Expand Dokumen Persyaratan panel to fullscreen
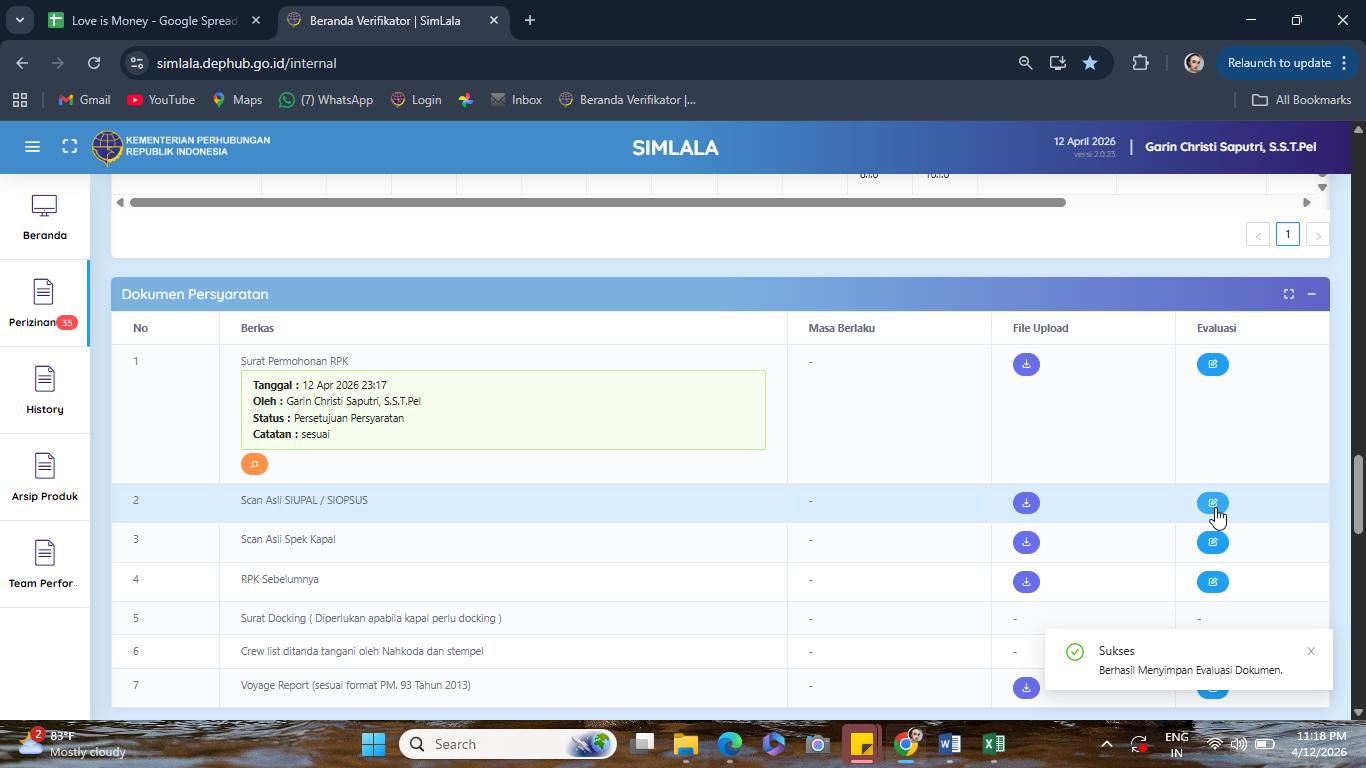 click(x=1289, y=294)
